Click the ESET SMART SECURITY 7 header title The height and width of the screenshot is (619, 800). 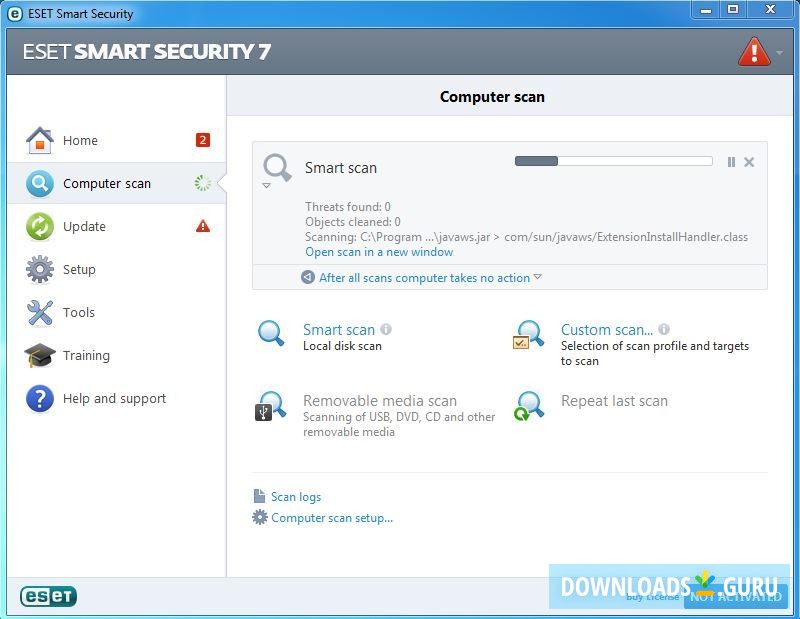[x=146, y=52]
